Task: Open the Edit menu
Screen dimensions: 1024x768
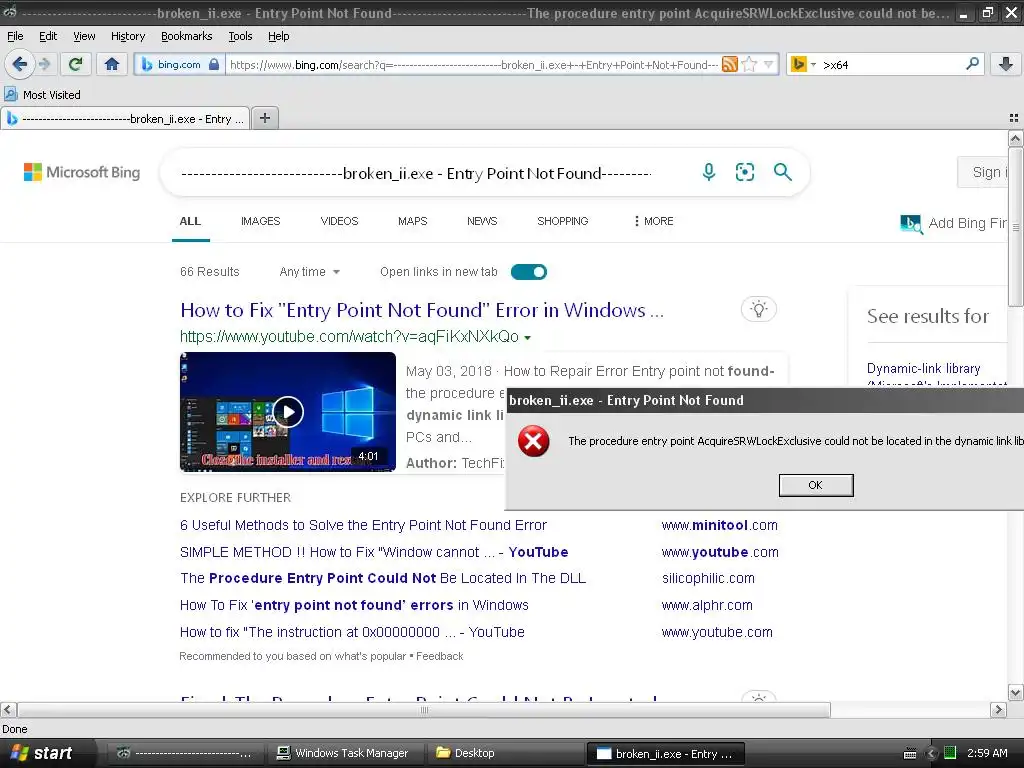Action: click(x=48, y=36)
